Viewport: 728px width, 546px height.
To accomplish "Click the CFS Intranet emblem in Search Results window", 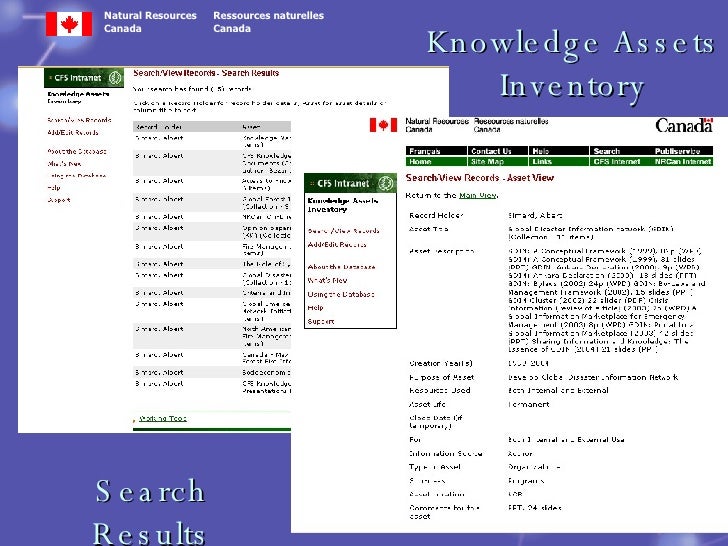I will (x=115, y=78).
